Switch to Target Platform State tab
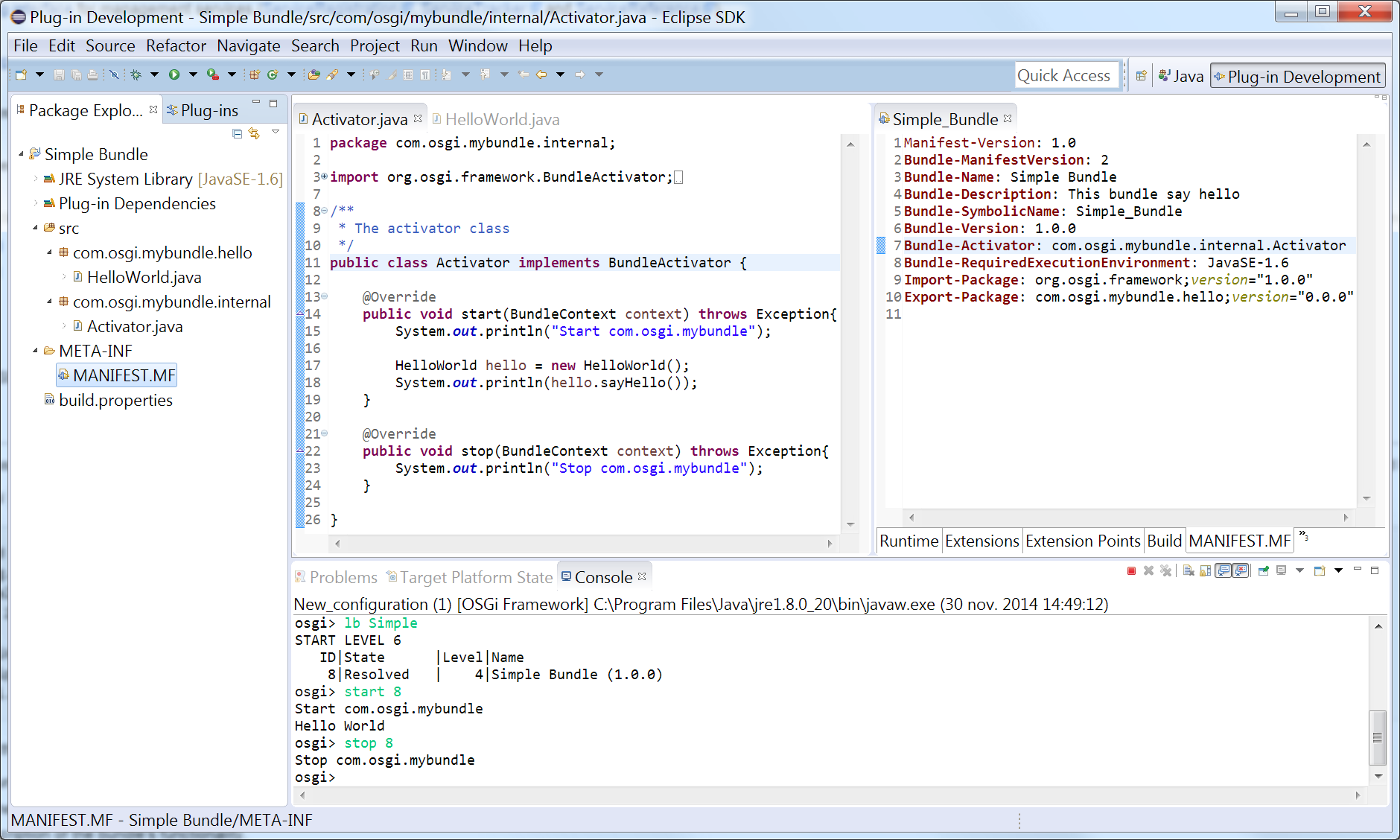 pos(470,577)
